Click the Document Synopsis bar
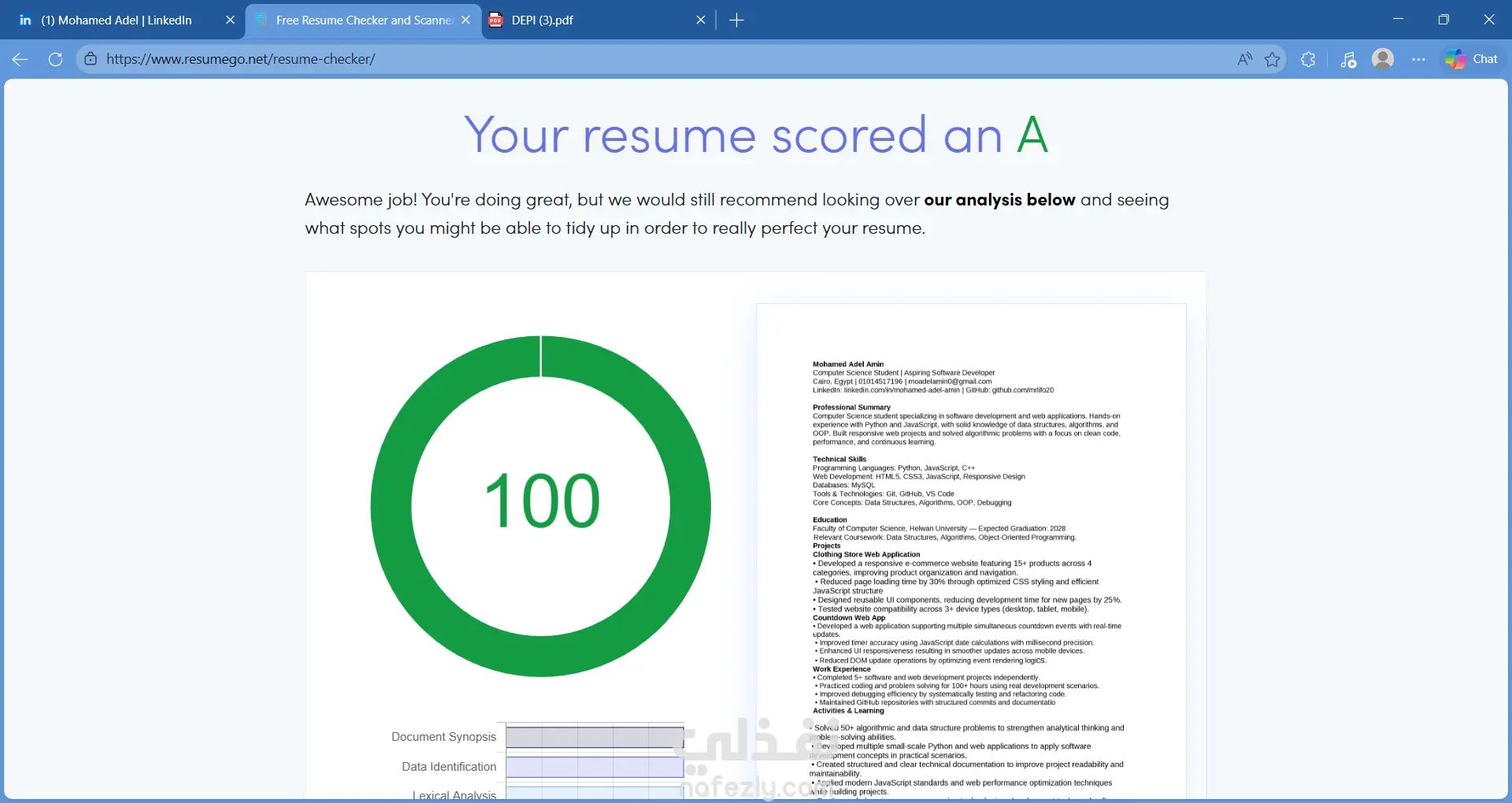 coord(595,738)
